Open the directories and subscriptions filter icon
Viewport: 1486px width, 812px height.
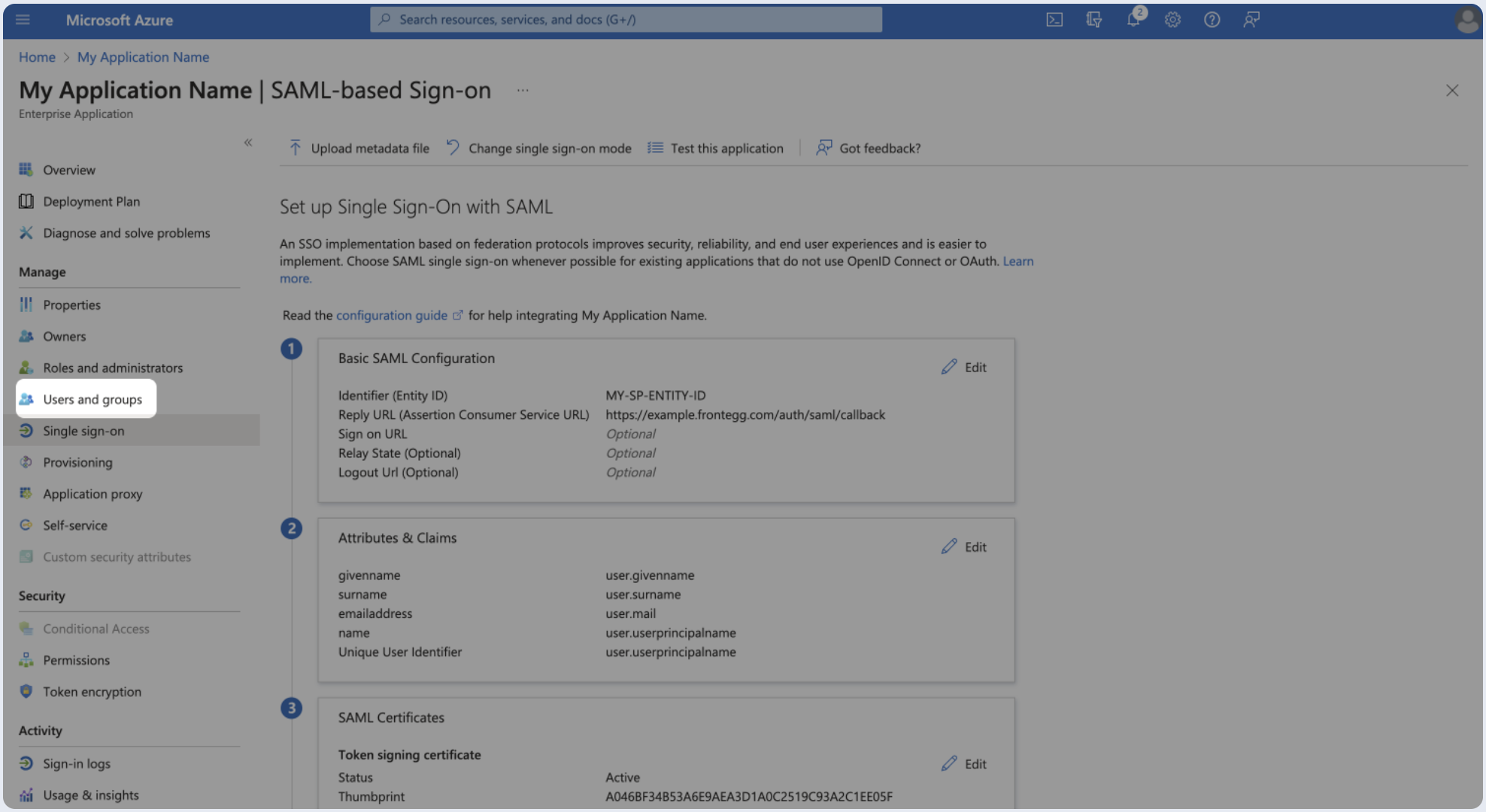tap(1094, 20)
